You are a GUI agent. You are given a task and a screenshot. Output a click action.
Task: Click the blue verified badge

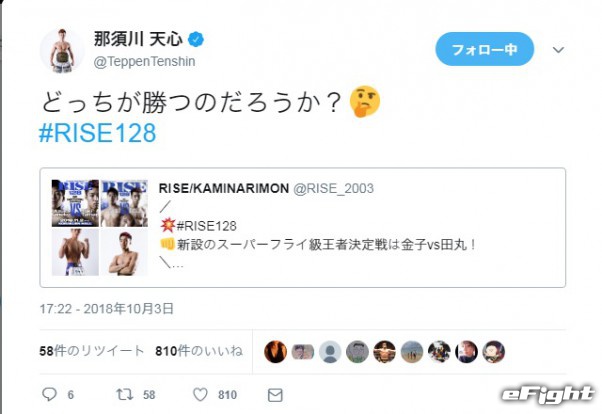198,40
